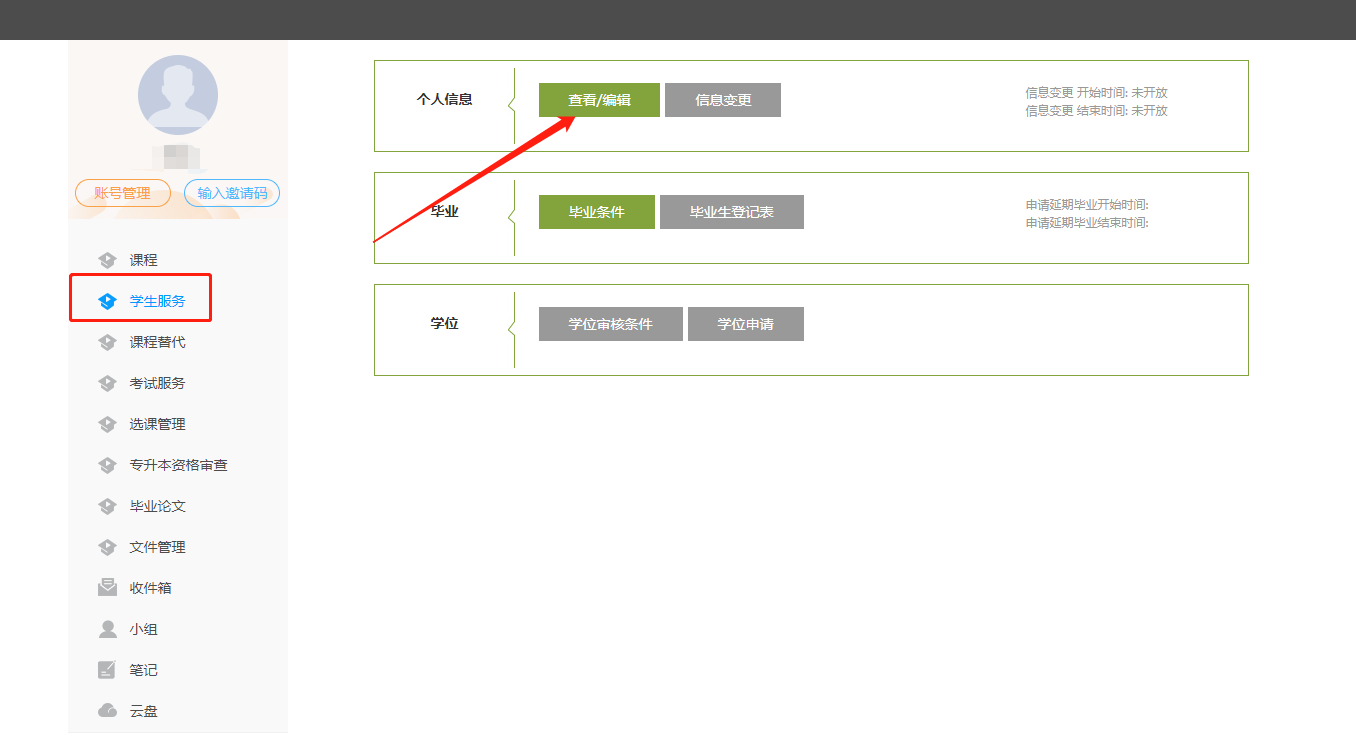
Task: Open 收件箱 inbox
Action: 150,588
